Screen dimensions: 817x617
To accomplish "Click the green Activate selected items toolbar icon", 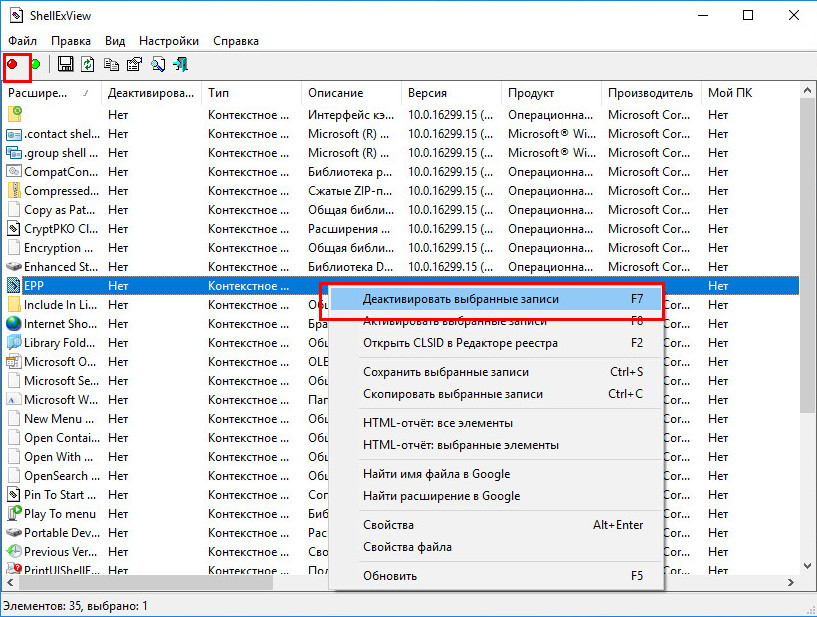I will pyautogui.click(x=36, y=64).
